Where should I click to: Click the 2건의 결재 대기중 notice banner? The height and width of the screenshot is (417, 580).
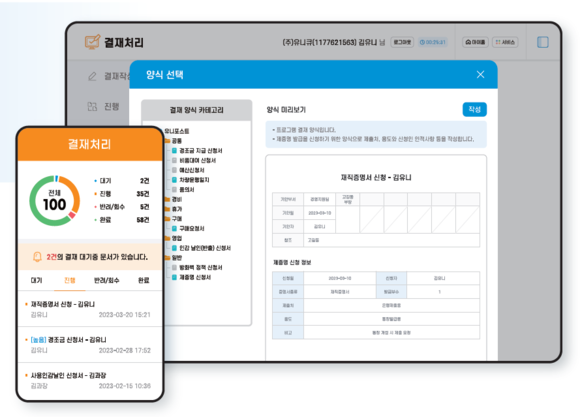point(90,257)
